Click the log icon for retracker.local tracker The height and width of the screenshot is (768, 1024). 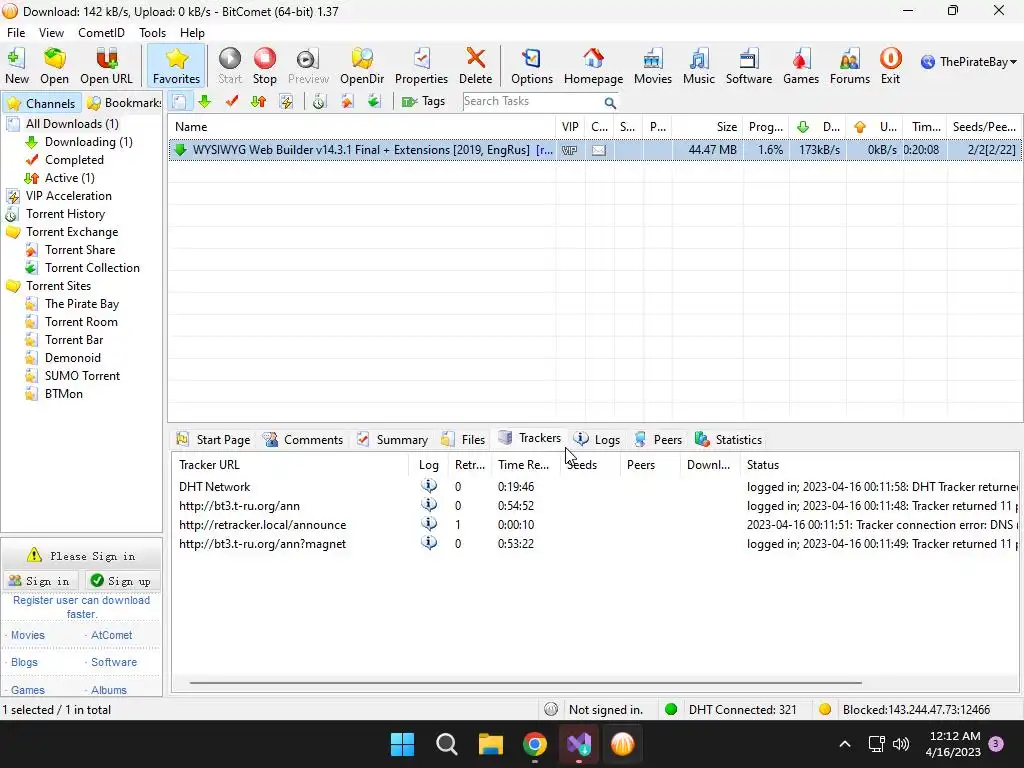click(x=428, y=524)
